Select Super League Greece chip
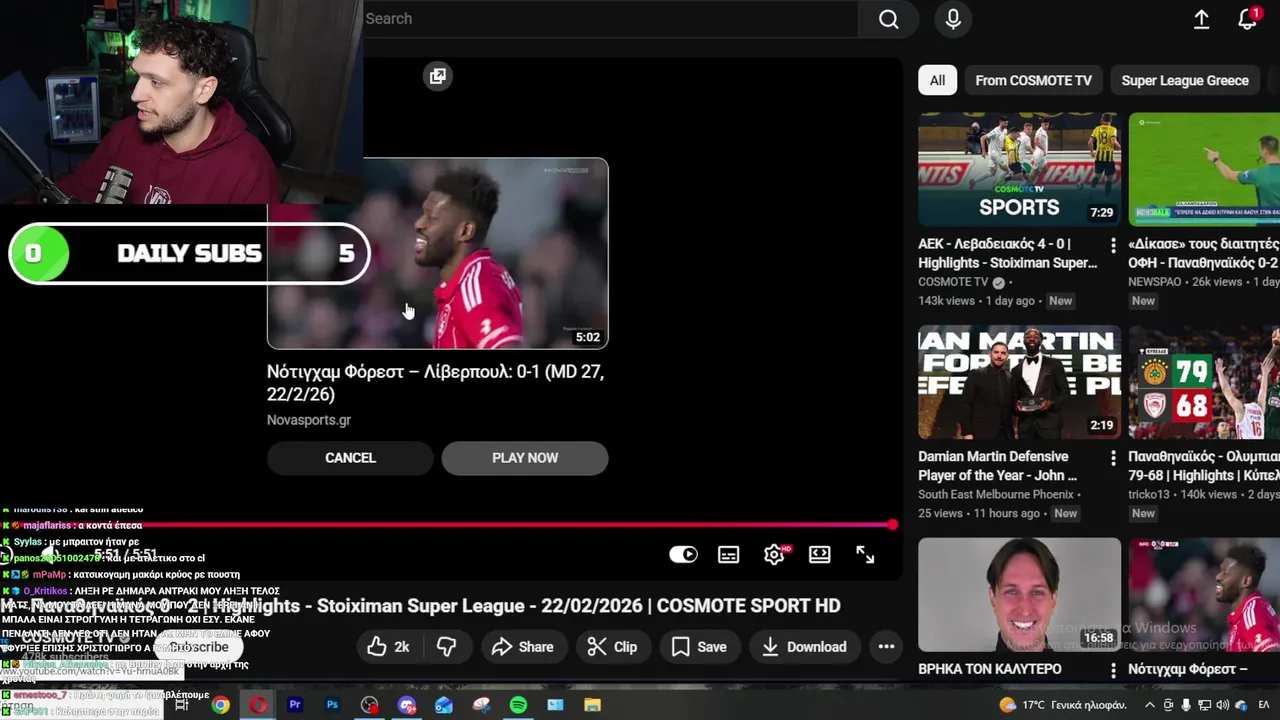Image resolution: width=1280 pixels, height=720 pixels. point(1185,80)
